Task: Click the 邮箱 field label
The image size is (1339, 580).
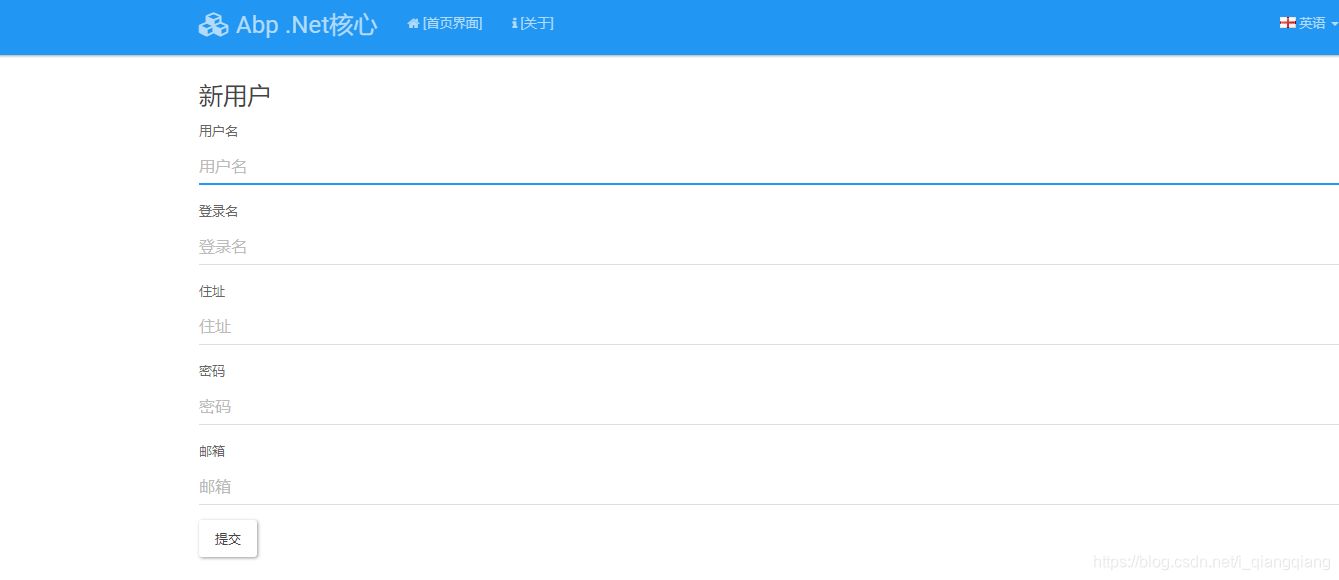Action: click(x=212, y=451)
